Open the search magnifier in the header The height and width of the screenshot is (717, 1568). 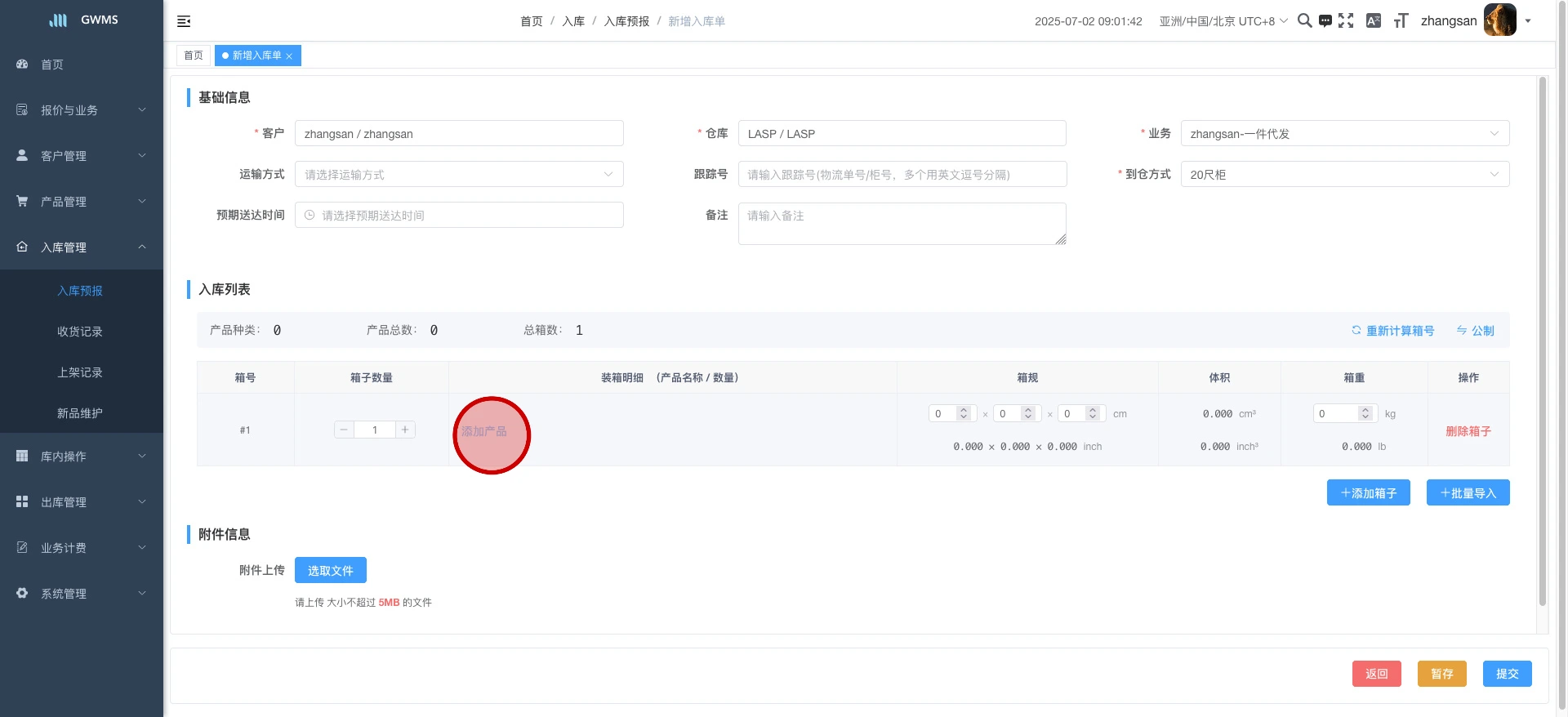[1304, 21]
